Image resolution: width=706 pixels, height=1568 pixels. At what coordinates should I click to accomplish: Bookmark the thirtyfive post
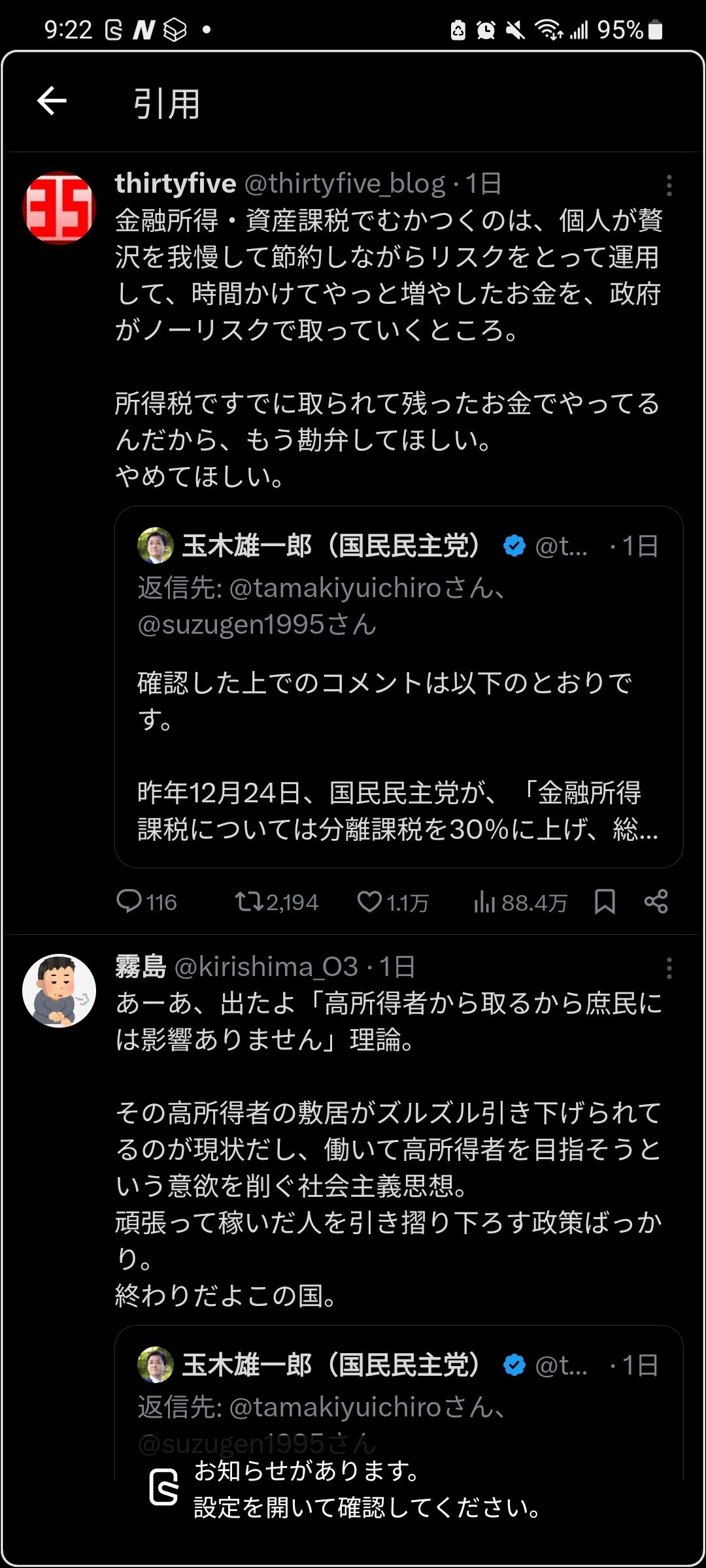605,902
